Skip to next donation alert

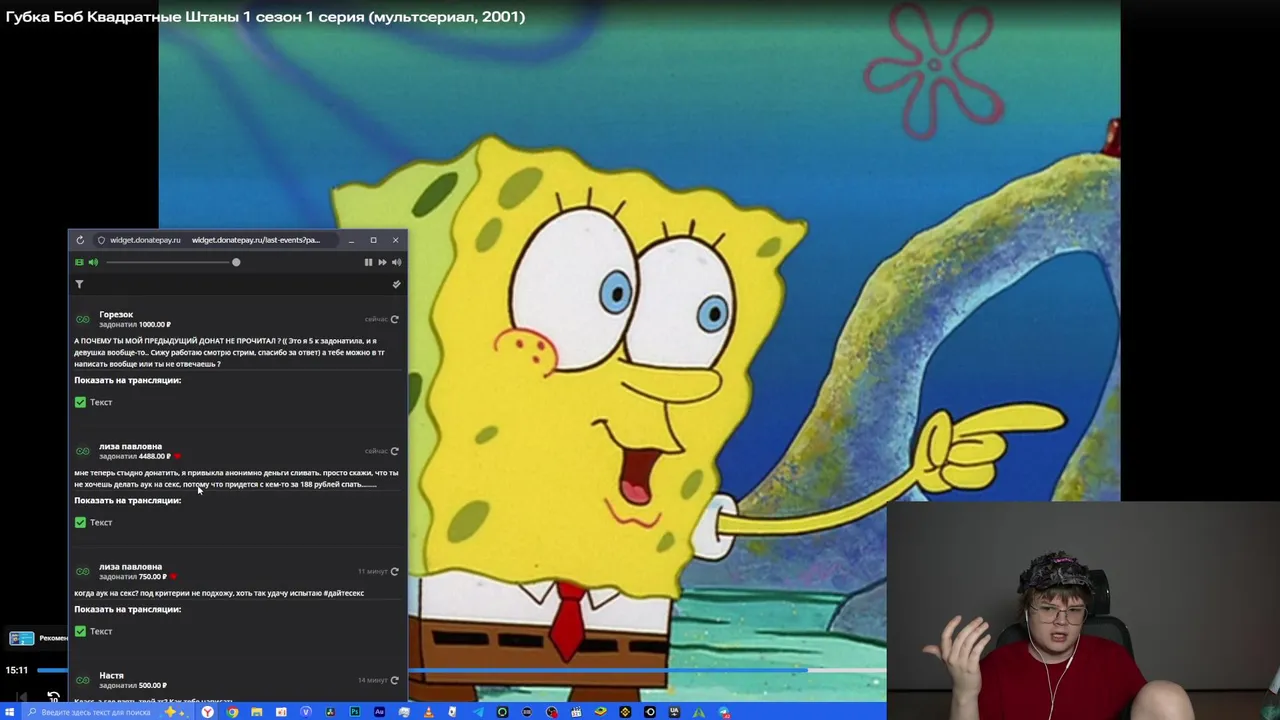coord(382,262)
